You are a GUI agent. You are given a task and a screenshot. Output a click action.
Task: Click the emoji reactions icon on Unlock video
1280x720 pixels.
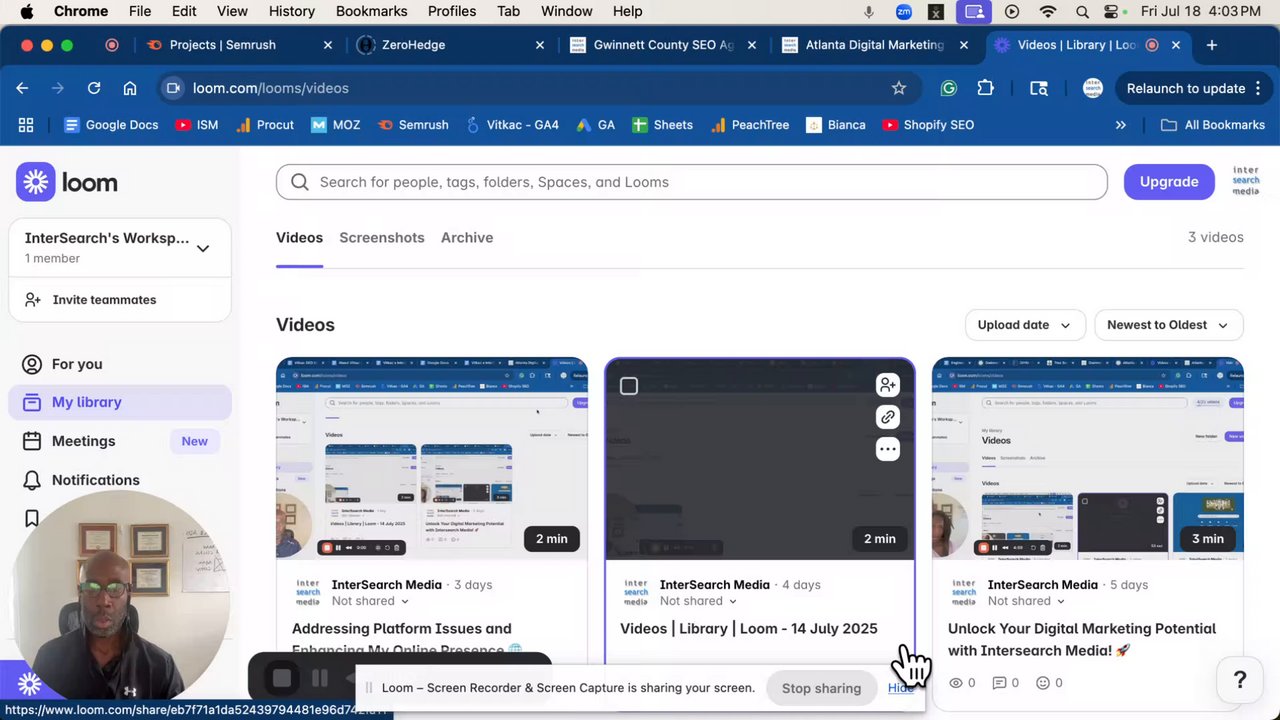click(1043, 683)
